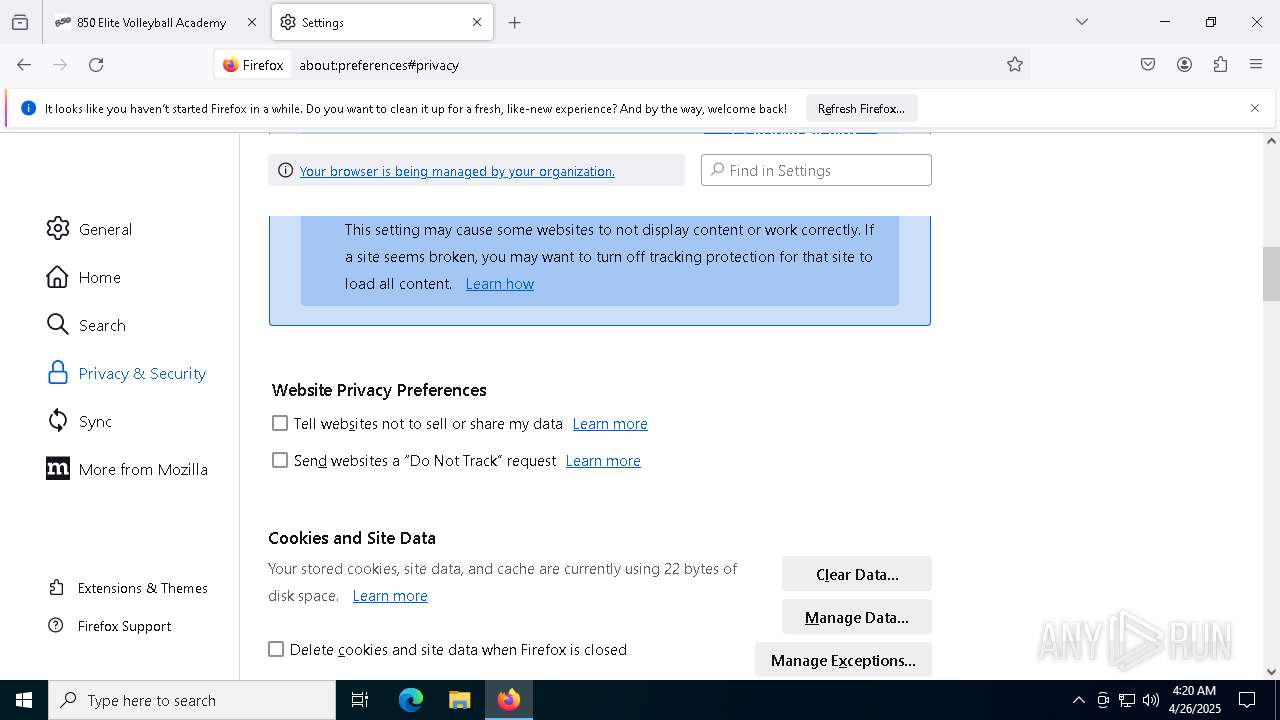Open the Privacy & Security category
The height and width of the screenshot is (720, 1280).
pos(126,373)
